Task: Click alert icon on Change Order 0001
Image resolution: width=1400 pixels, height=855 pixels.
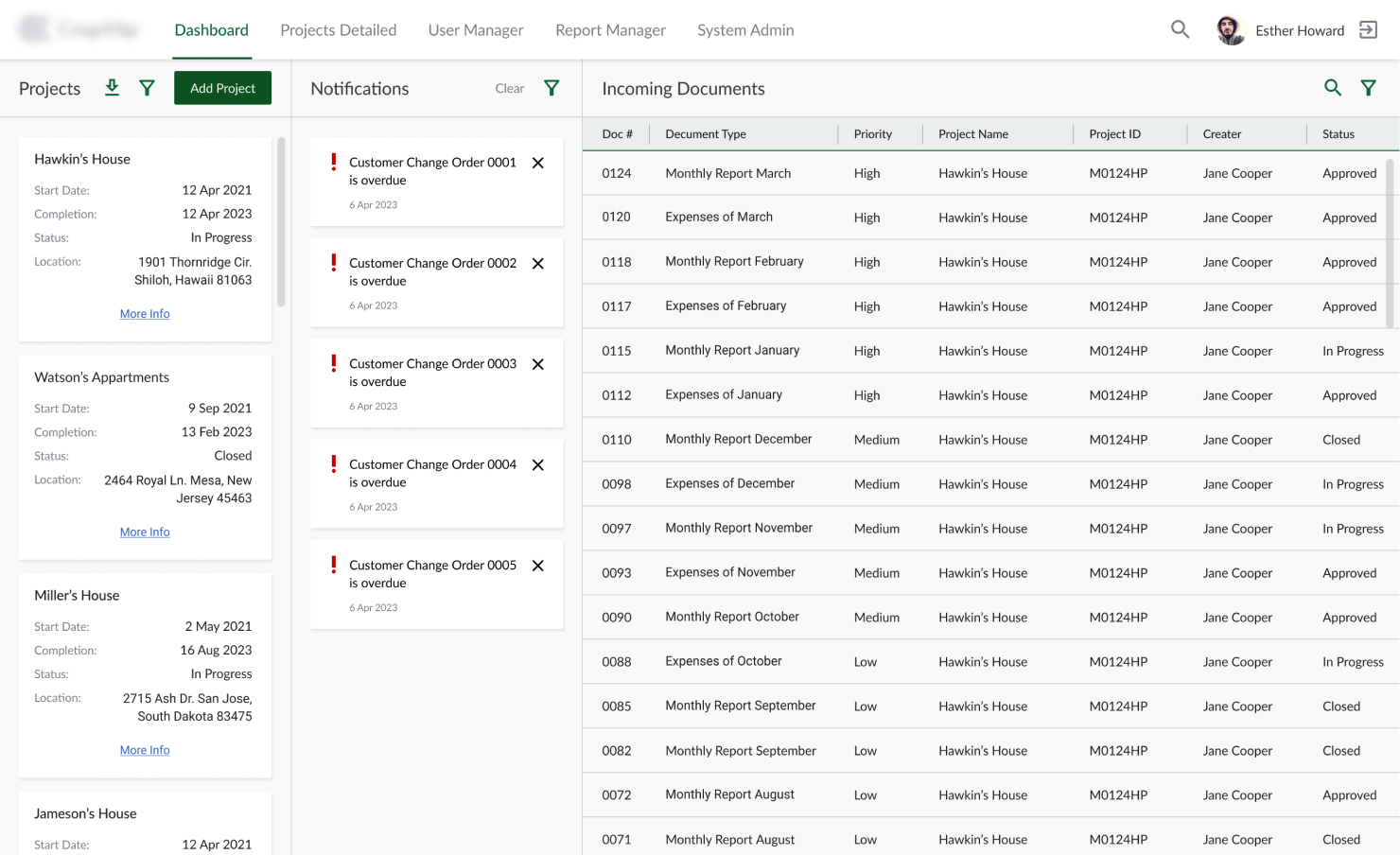Action: [334, 163]
